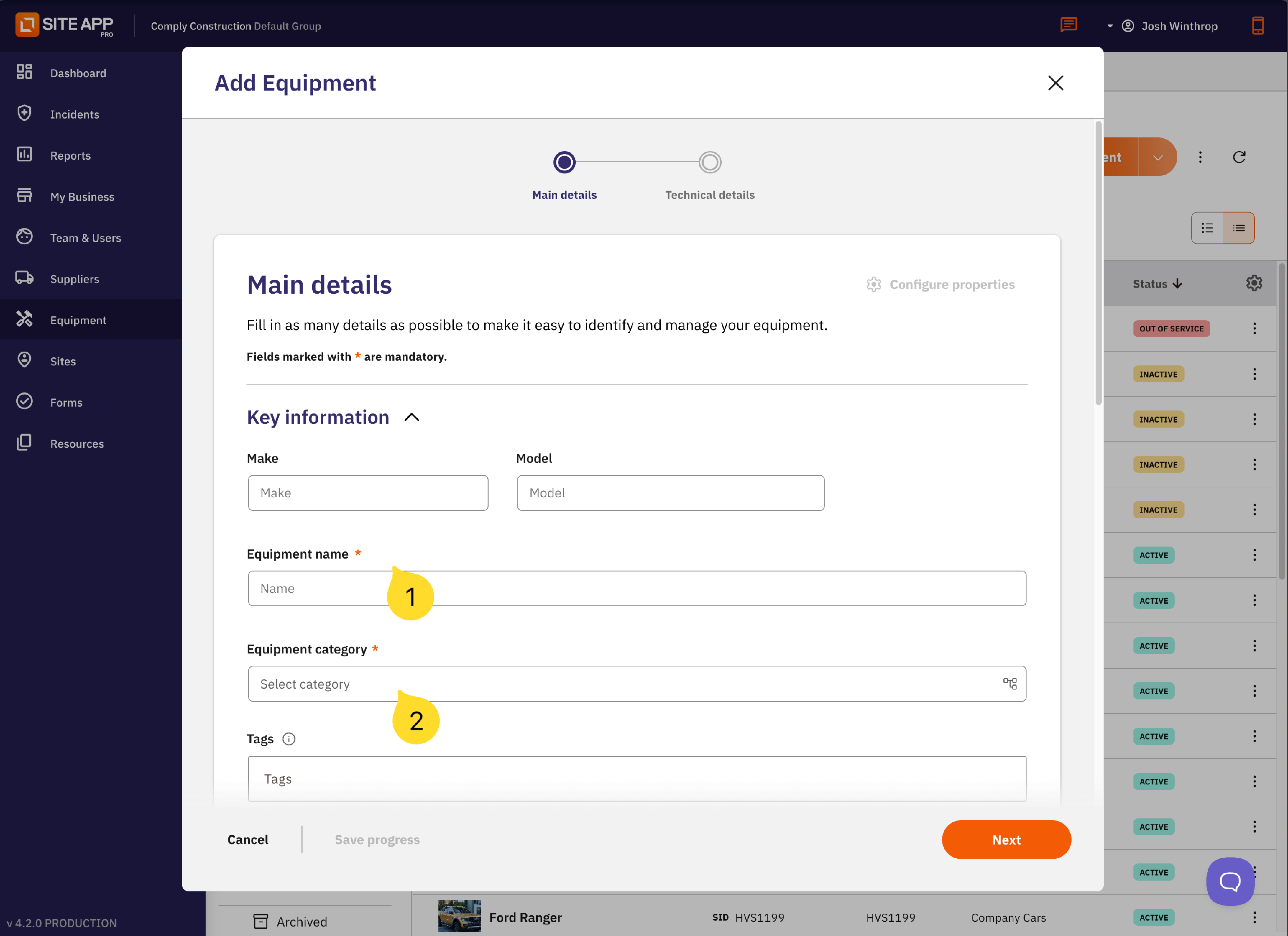Click the SID HVS1199 value

pos(748,917)
